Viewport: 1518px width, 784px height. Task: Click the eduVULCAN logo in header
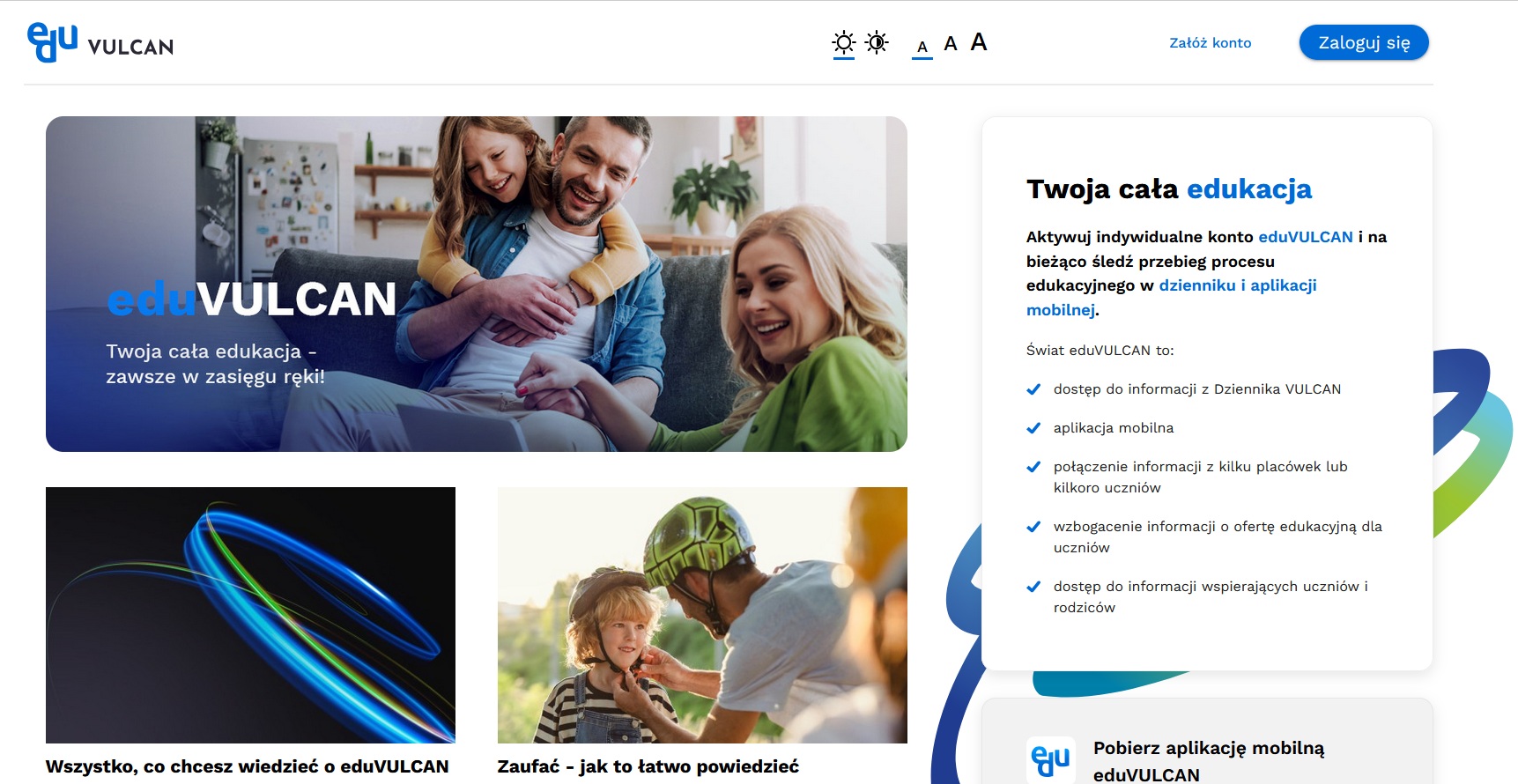pos(100,42)
